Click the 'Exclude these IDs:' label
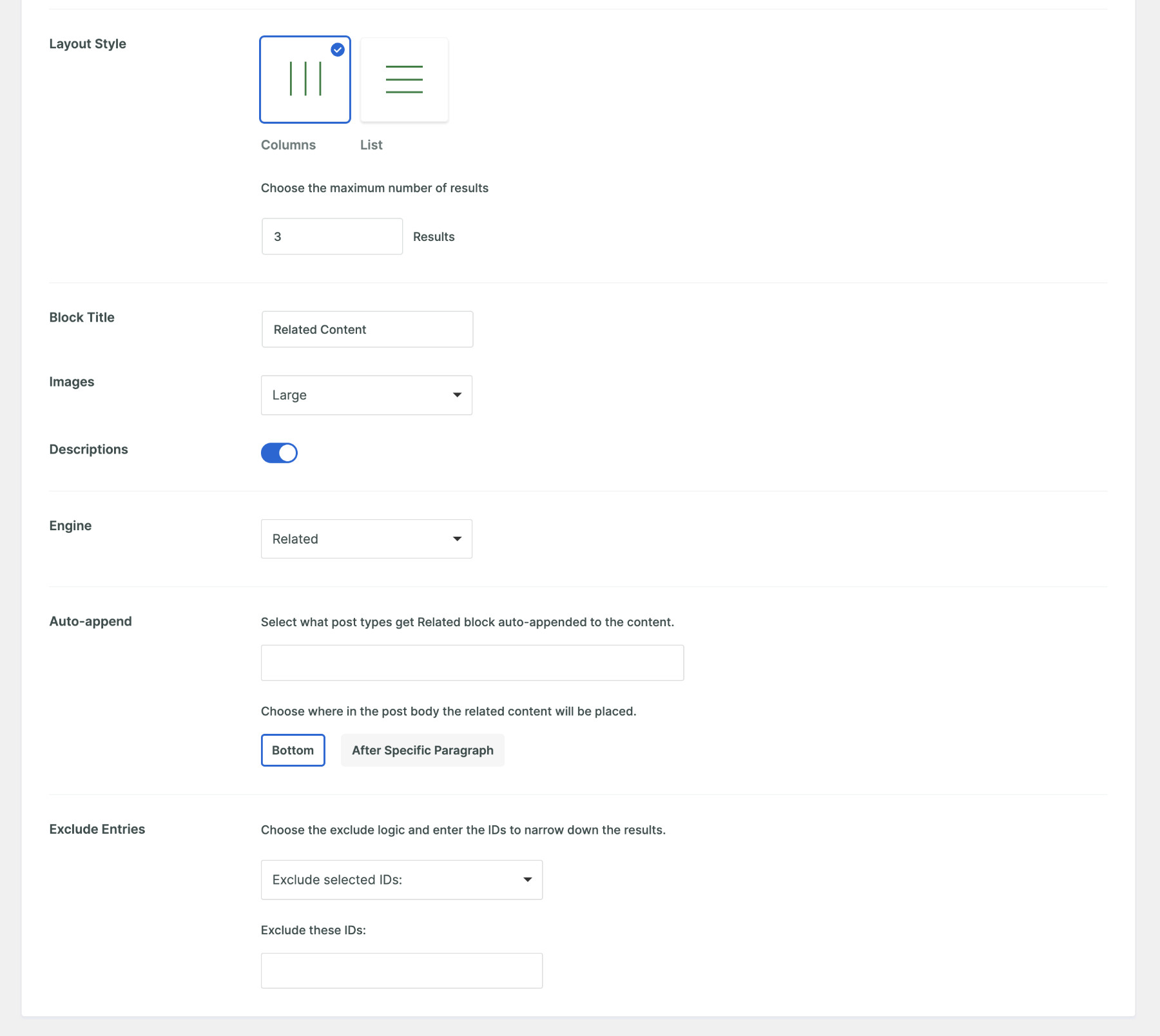 313,930
